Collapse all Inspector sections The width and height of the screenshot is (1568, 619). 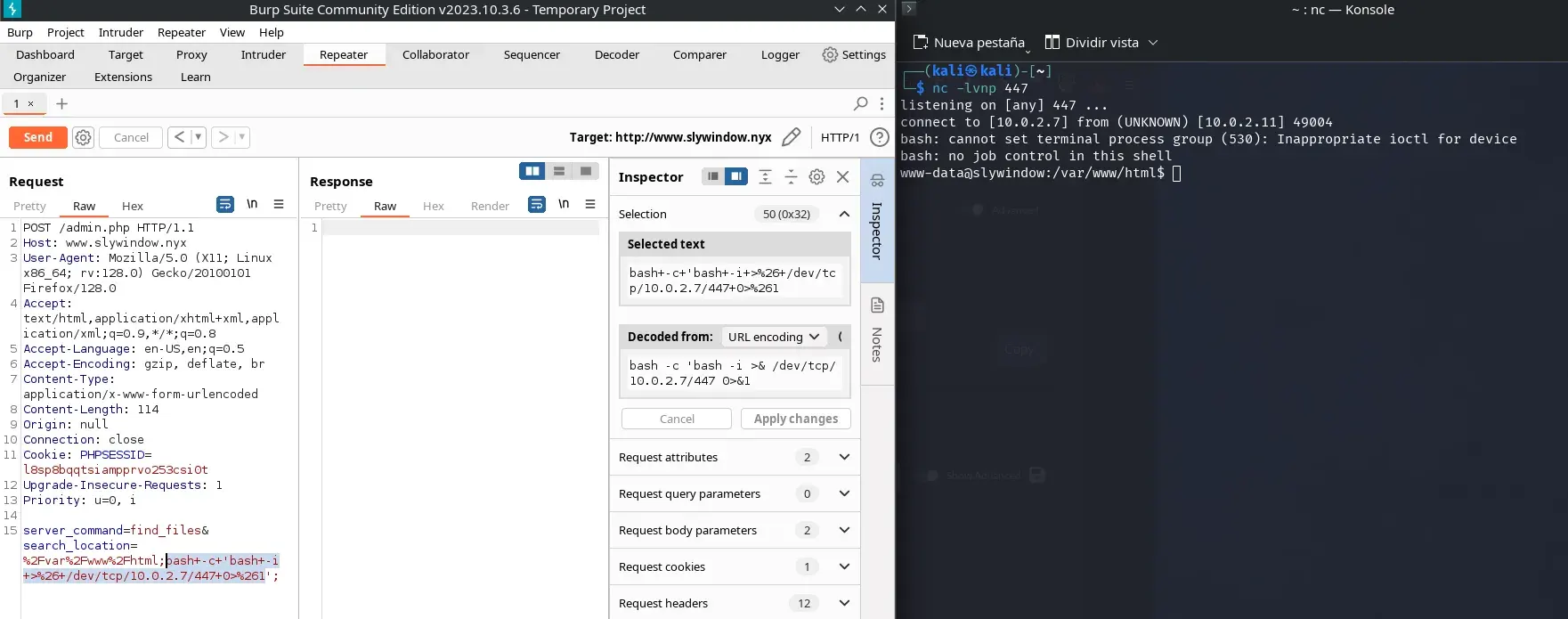791,177
